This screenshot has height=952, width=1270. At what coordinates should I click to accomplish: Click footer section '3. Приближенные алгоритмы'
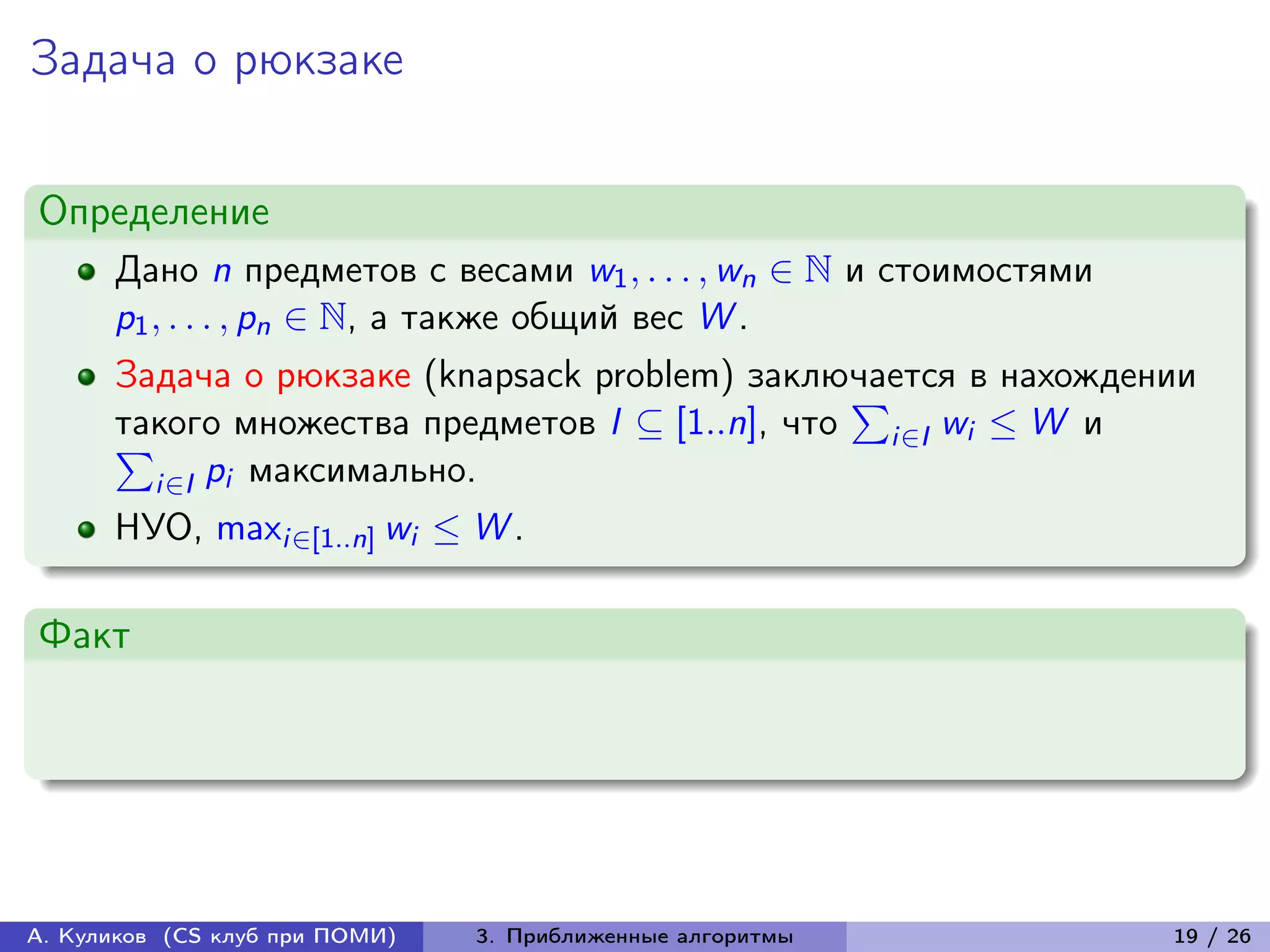point(634,936)
